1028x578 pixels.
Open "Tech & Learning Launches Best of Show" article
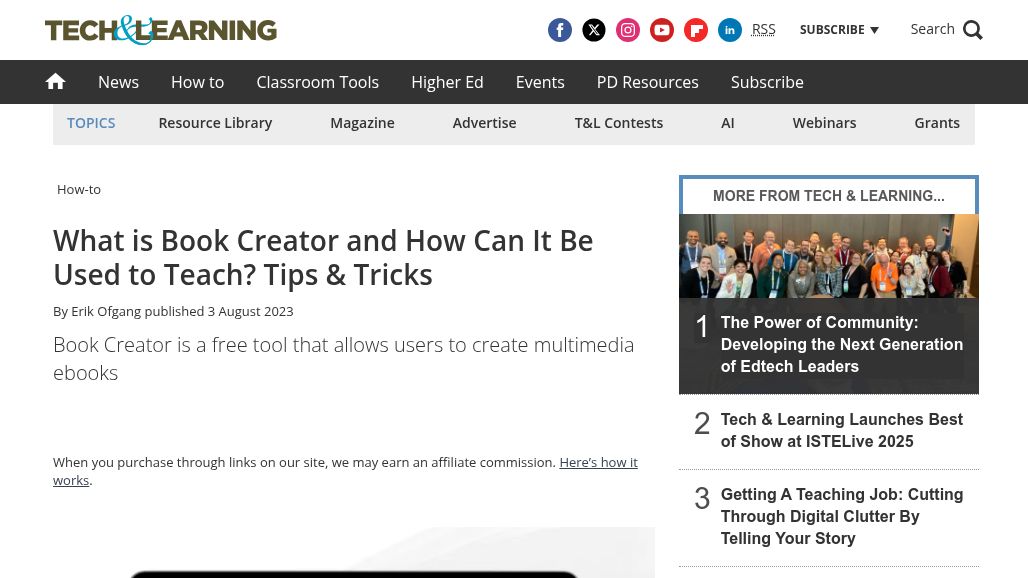point(842,431)
